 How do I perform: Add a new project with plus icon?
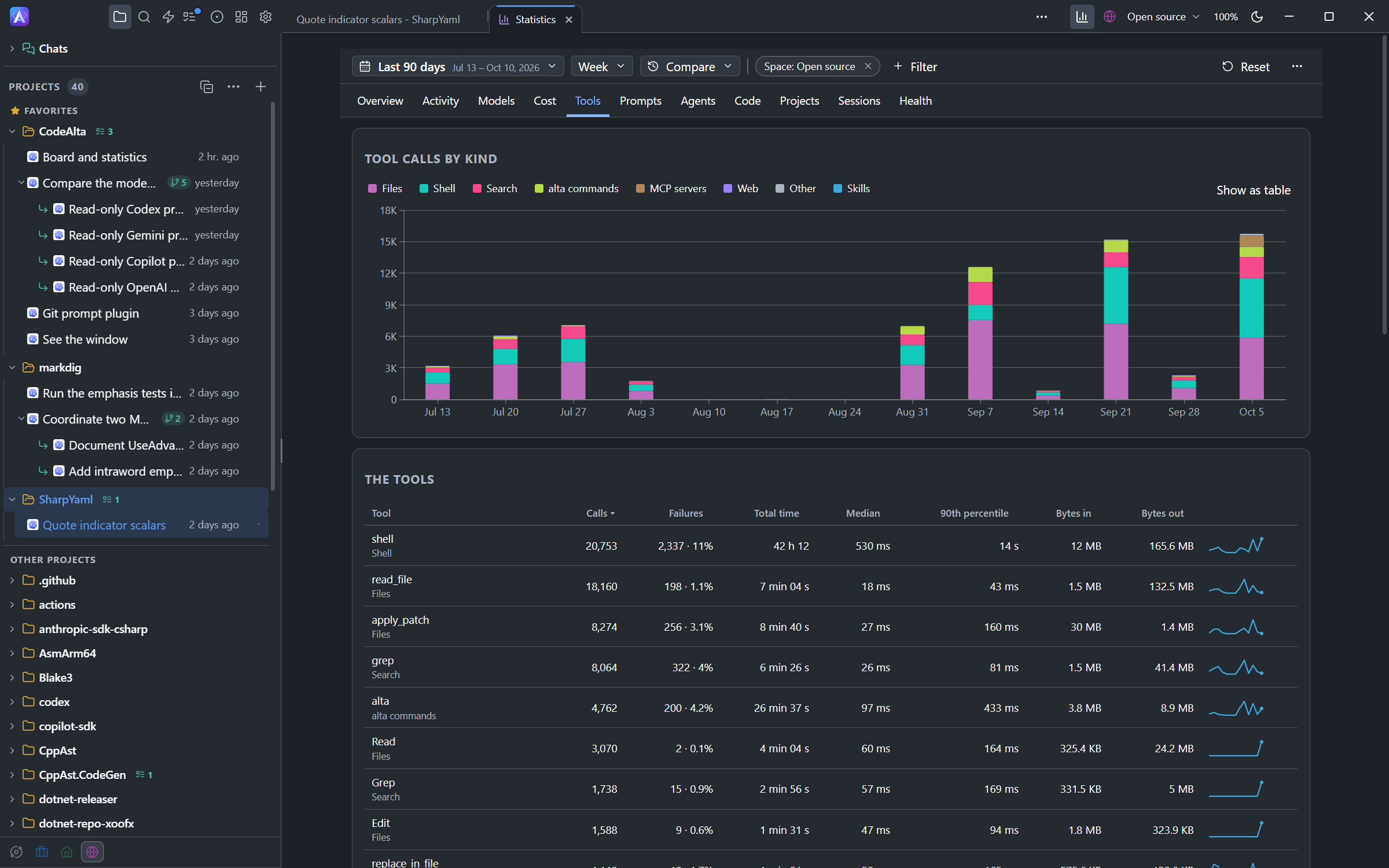pos(260,87)
